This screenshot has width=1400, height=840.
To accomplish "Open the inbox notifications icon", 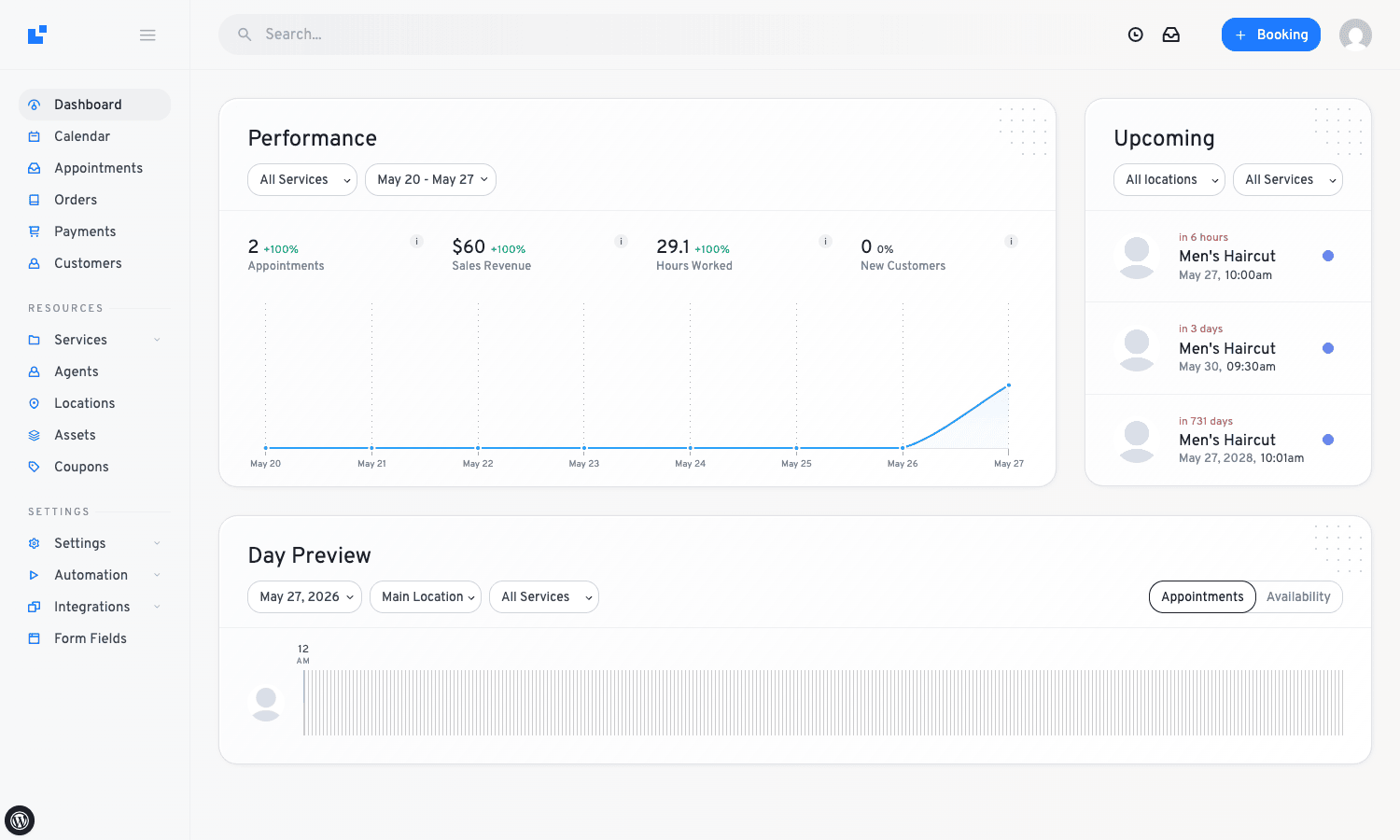I will [x=1171, y=35].
